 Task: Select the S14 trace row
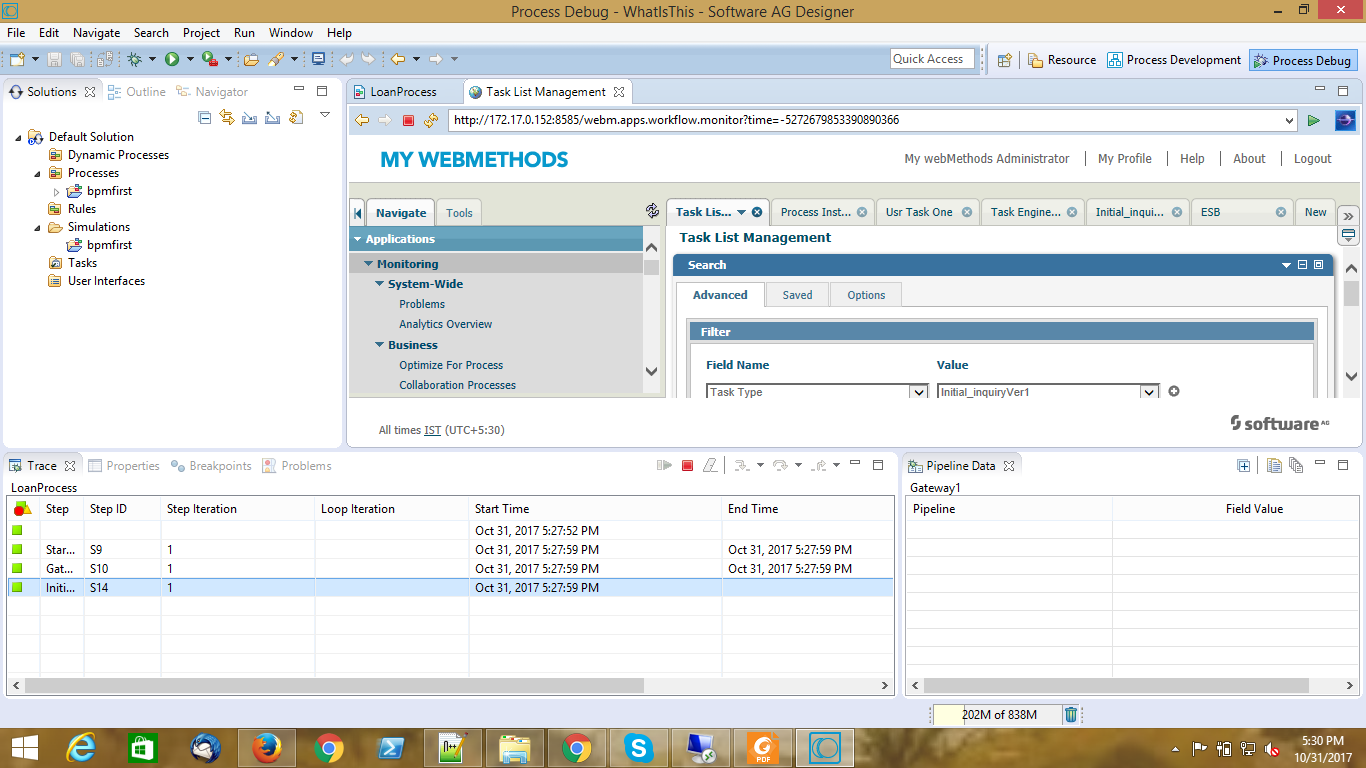click(450, 588)
